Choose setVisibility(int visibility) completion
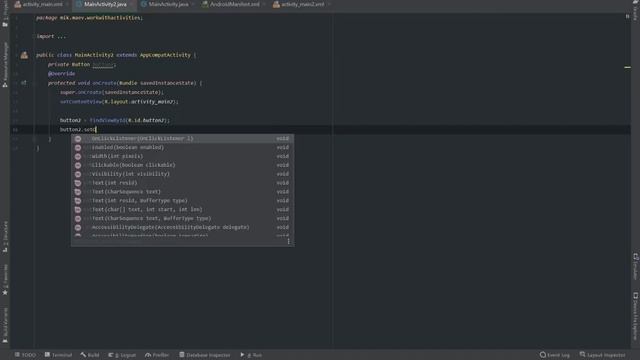 click(182, 174)
